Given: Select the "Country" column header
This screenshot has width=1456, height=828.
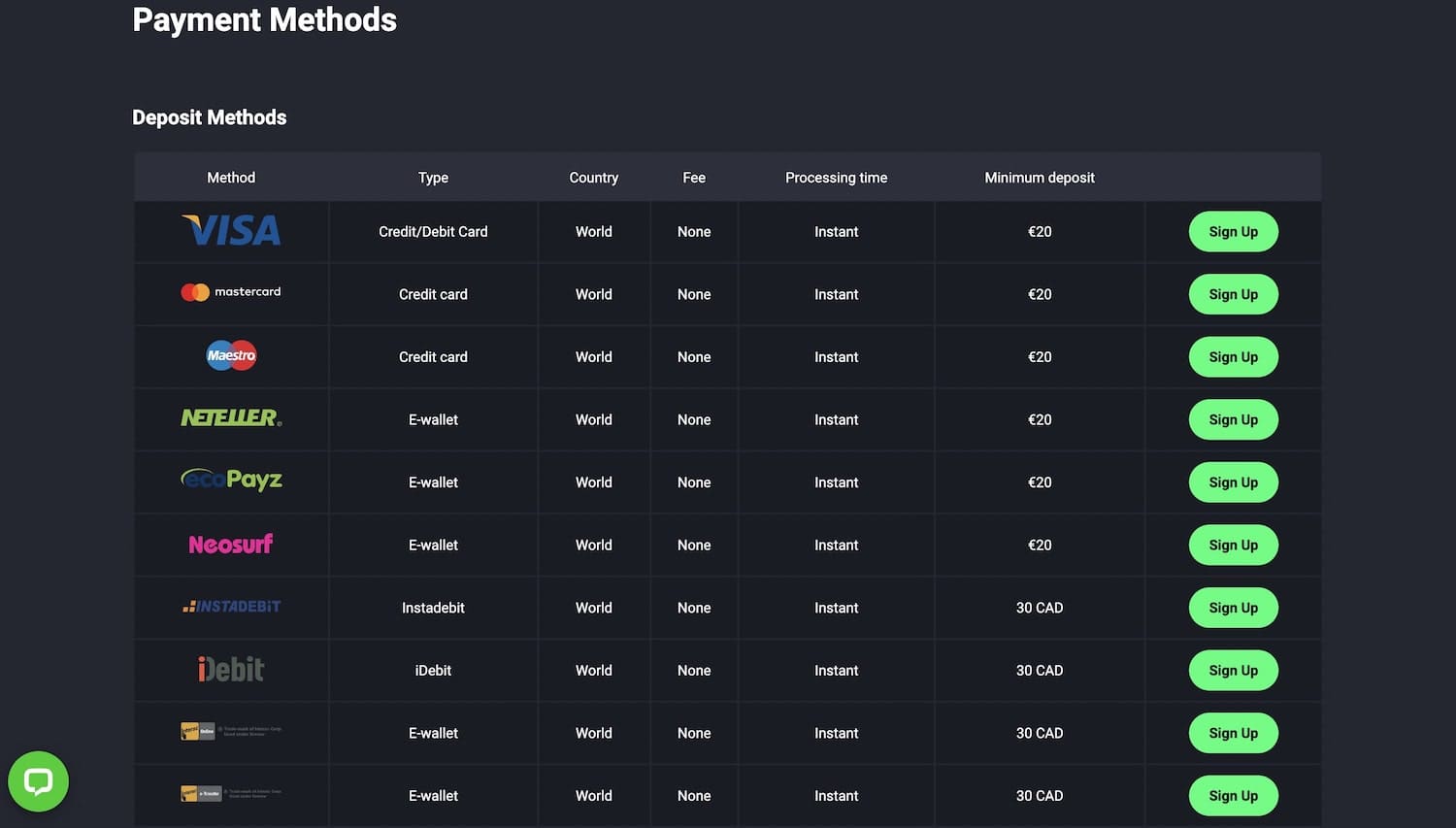Looking at the screenshot, I should click(594, 178).
